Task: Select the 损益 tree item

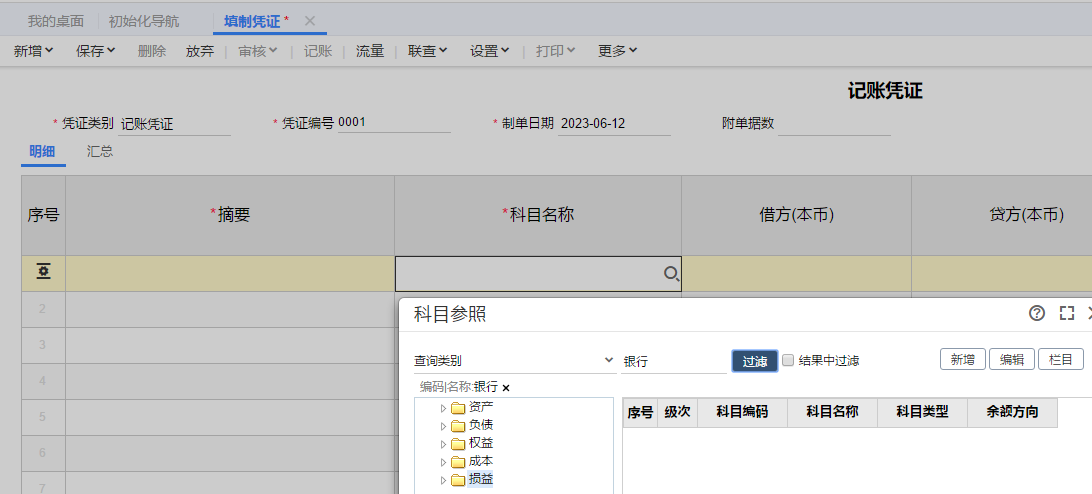Action: [x=480, y=480]
